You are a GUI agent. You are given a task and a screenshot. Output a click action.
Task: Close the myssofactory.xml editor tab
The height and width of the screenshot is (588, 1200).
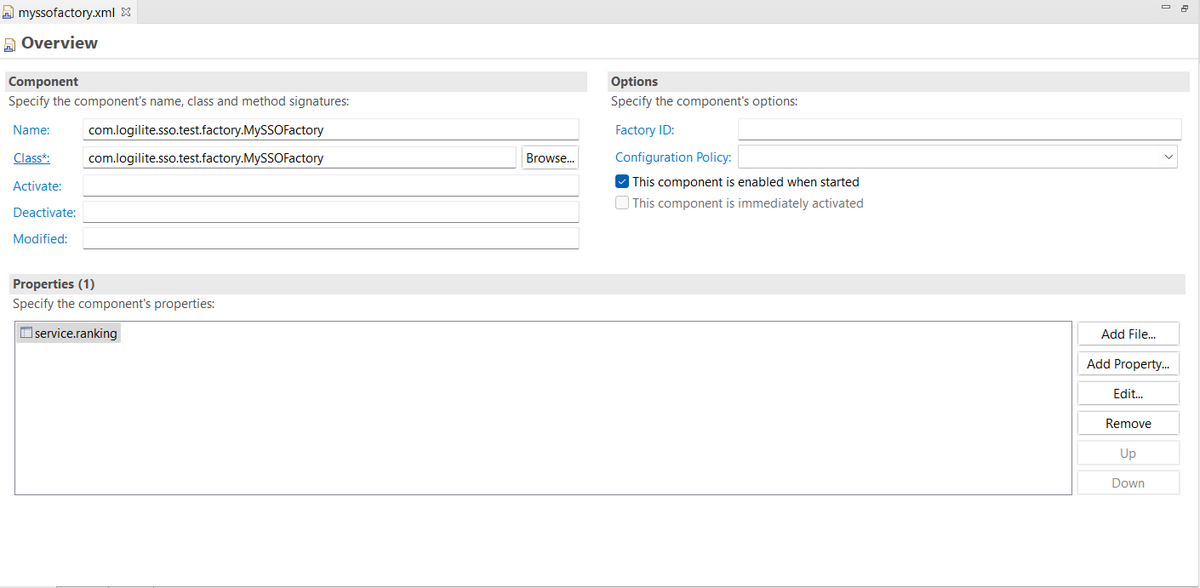click(126, 11)
